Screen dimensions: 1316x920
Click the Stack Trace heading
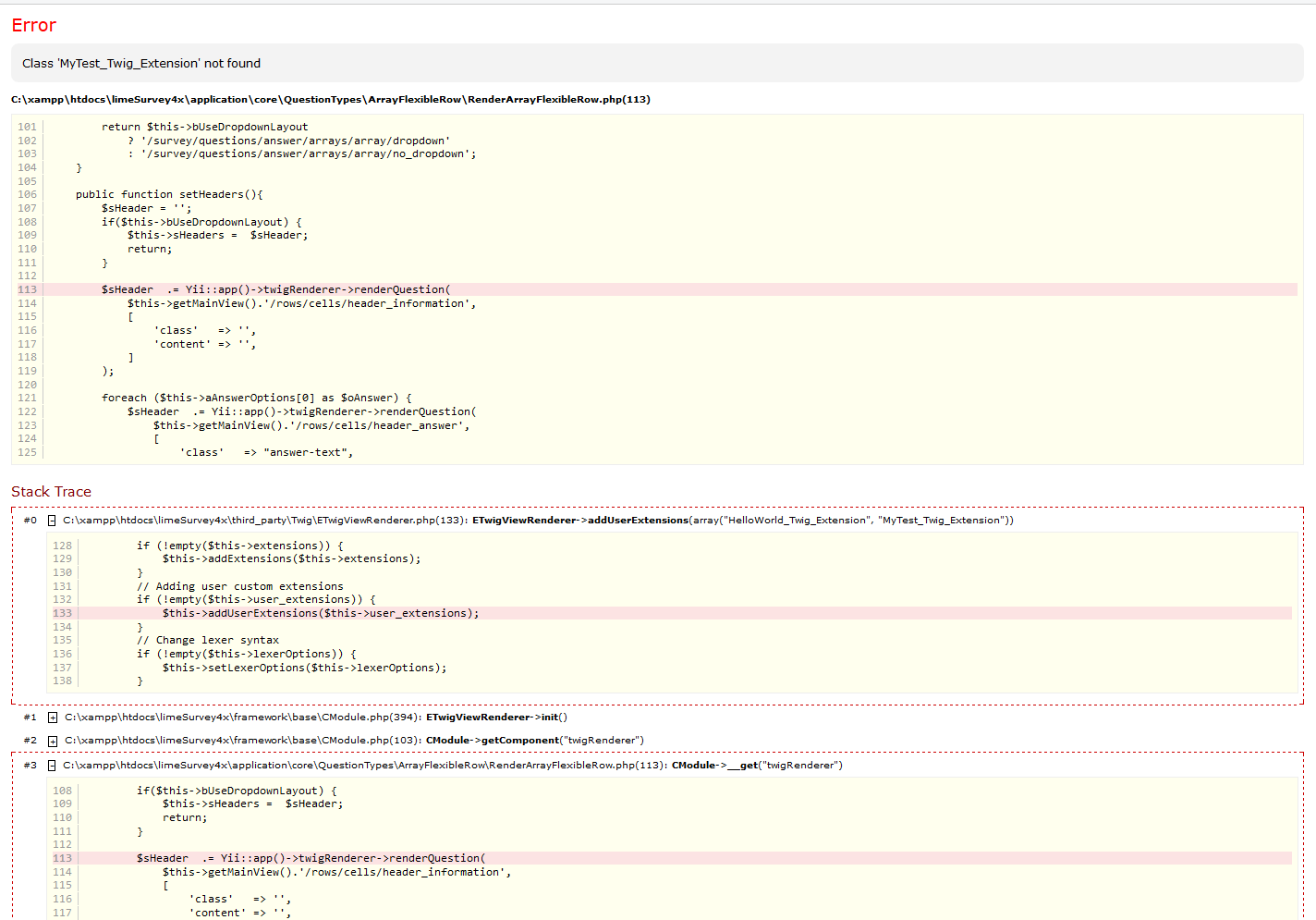click(x=52, y=492)
